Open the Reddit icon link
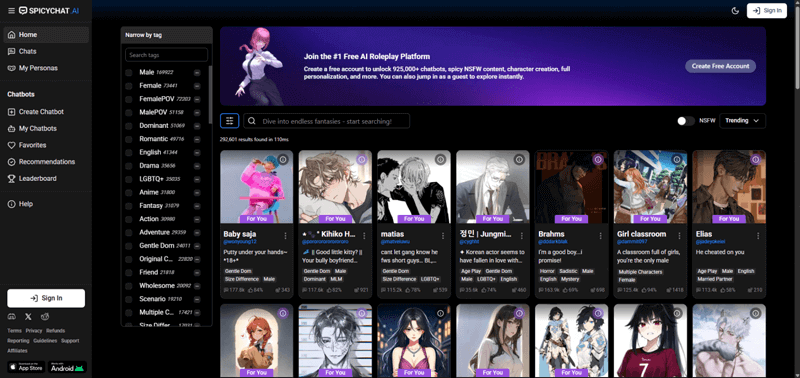 45,317
